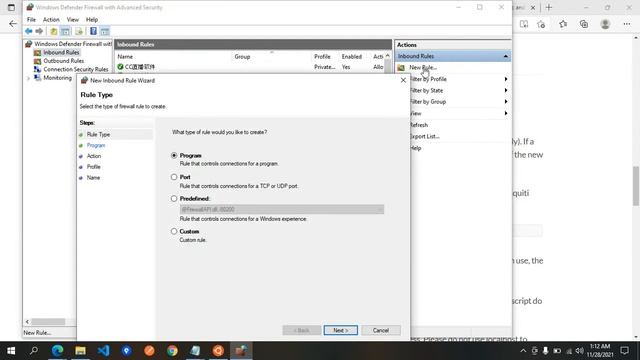Select the Port rule type radio

(x=174, y=177)
